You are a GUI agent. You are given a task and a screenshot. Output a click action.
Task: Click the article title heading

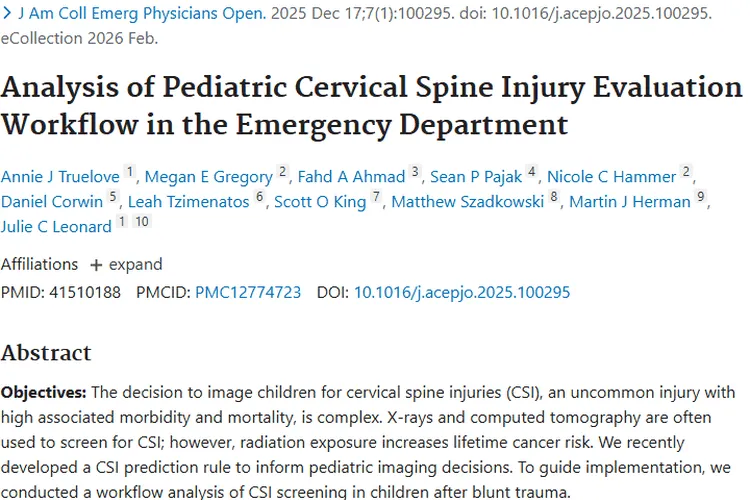click(x=371, y=106)
